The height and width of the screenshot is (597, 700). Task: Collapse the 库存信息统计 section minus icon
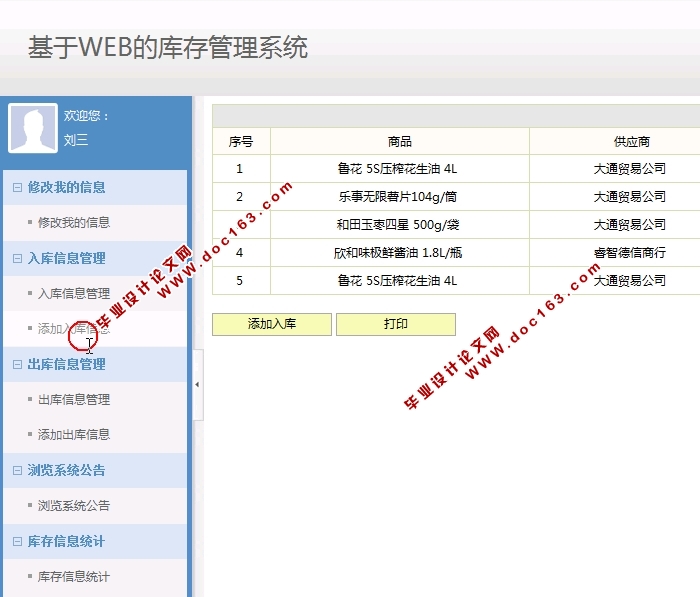point(17,542)
